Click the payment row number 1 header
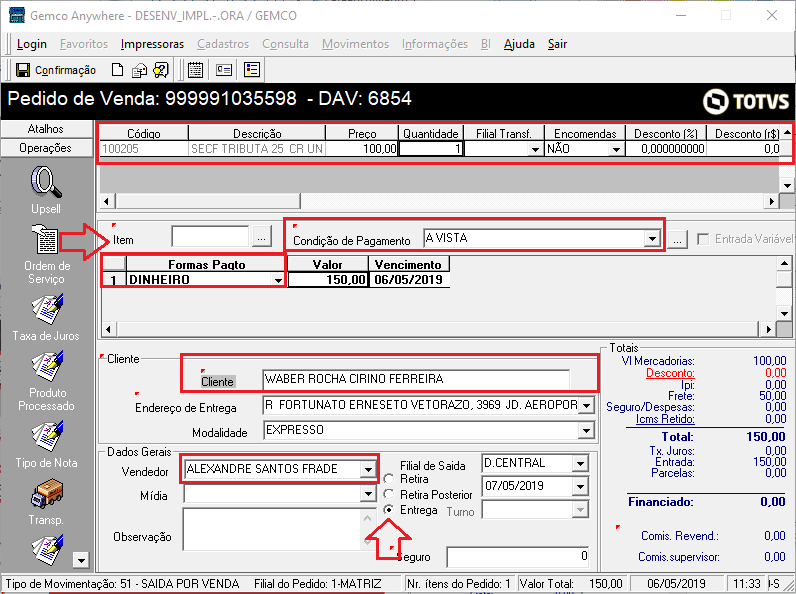This screenshot has width=796, height=594. pyautogui.click(x=114, y=280)
